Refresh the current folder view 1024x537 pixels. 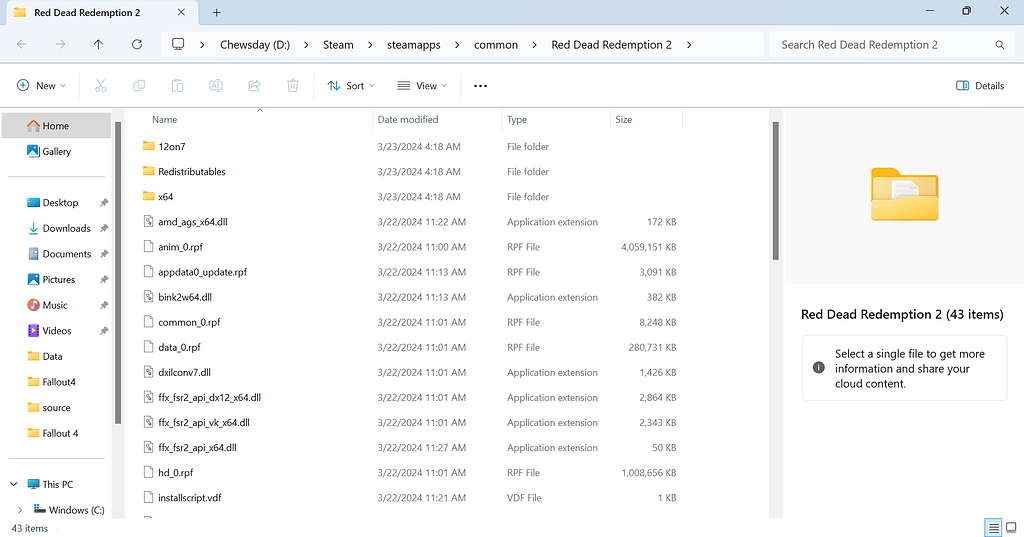pyautogui.click(x=136, y=44)
